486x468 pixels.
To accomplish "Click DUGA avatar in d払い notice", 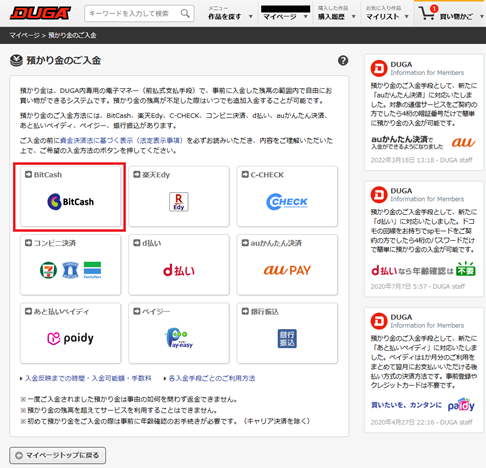I will [x=379, y=195].
